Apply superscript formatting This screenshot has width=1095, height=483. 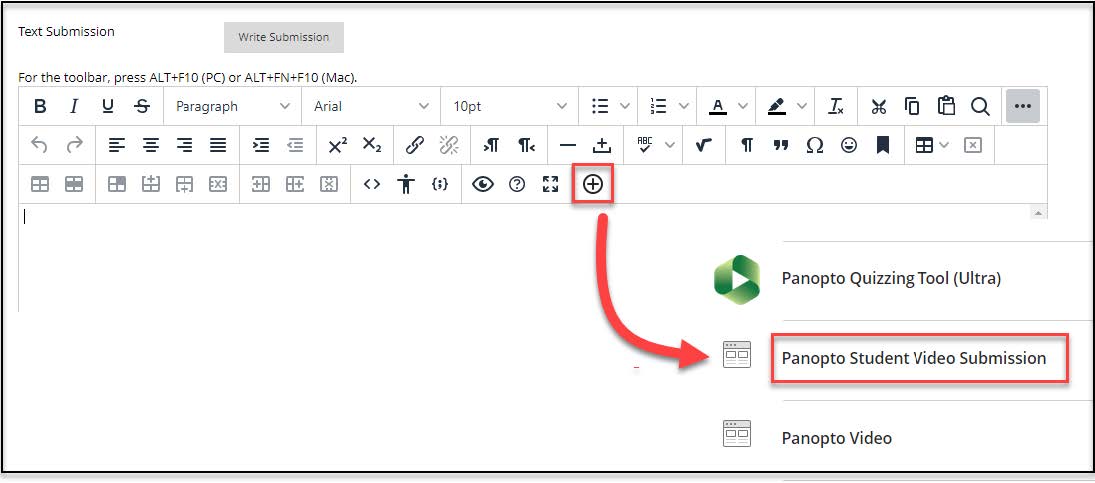click(338, 145)
